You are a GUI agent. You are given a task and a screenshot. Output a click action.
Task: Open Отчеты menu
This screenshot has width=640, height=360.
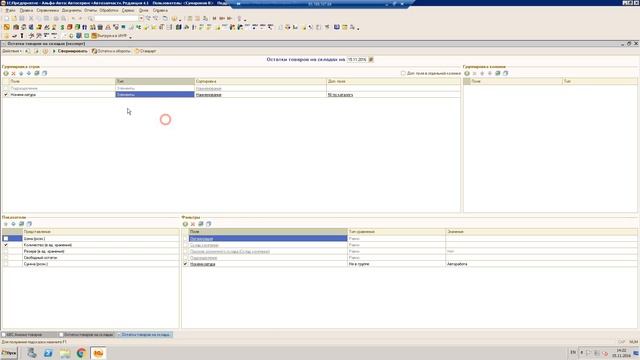coord(90,10)
